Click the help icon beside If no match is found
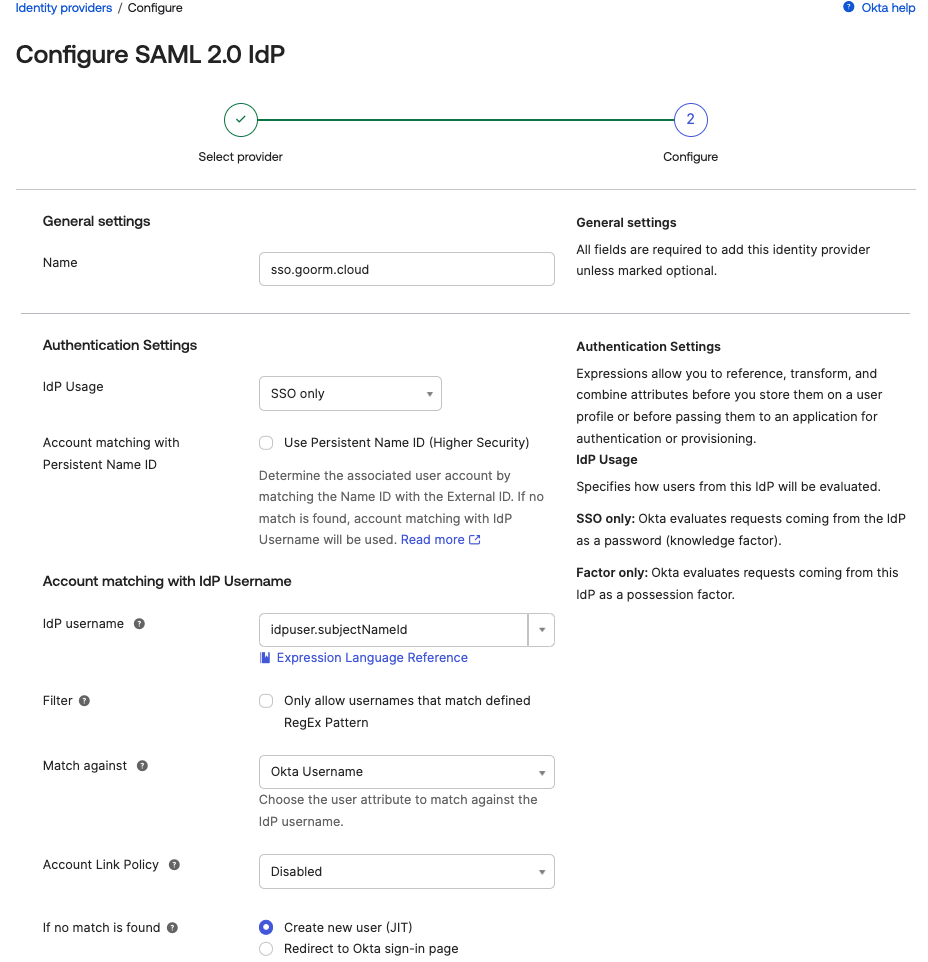This screenshot has height=962, width=928. [x=172, y=928]
